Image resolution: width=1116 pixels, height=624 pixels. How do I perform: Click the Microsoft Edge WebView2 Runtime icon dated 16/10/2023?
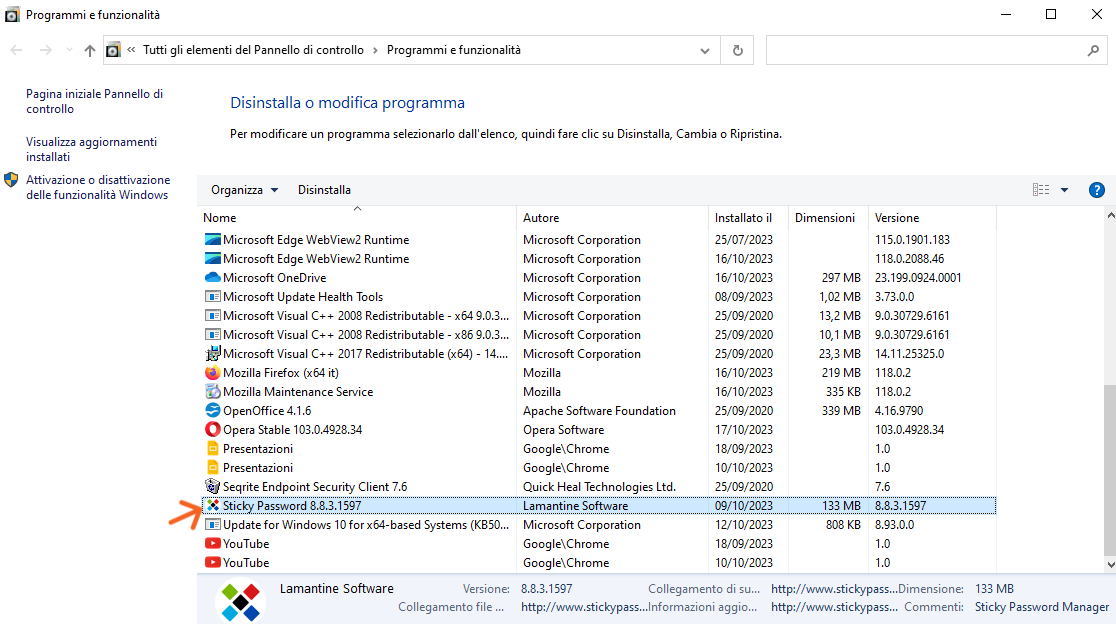pos(212,259)
